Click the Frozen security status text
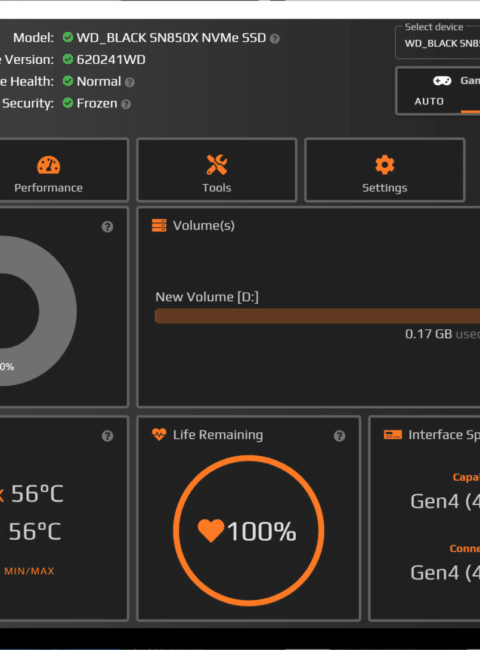The image size is (480, 650). 97,103
